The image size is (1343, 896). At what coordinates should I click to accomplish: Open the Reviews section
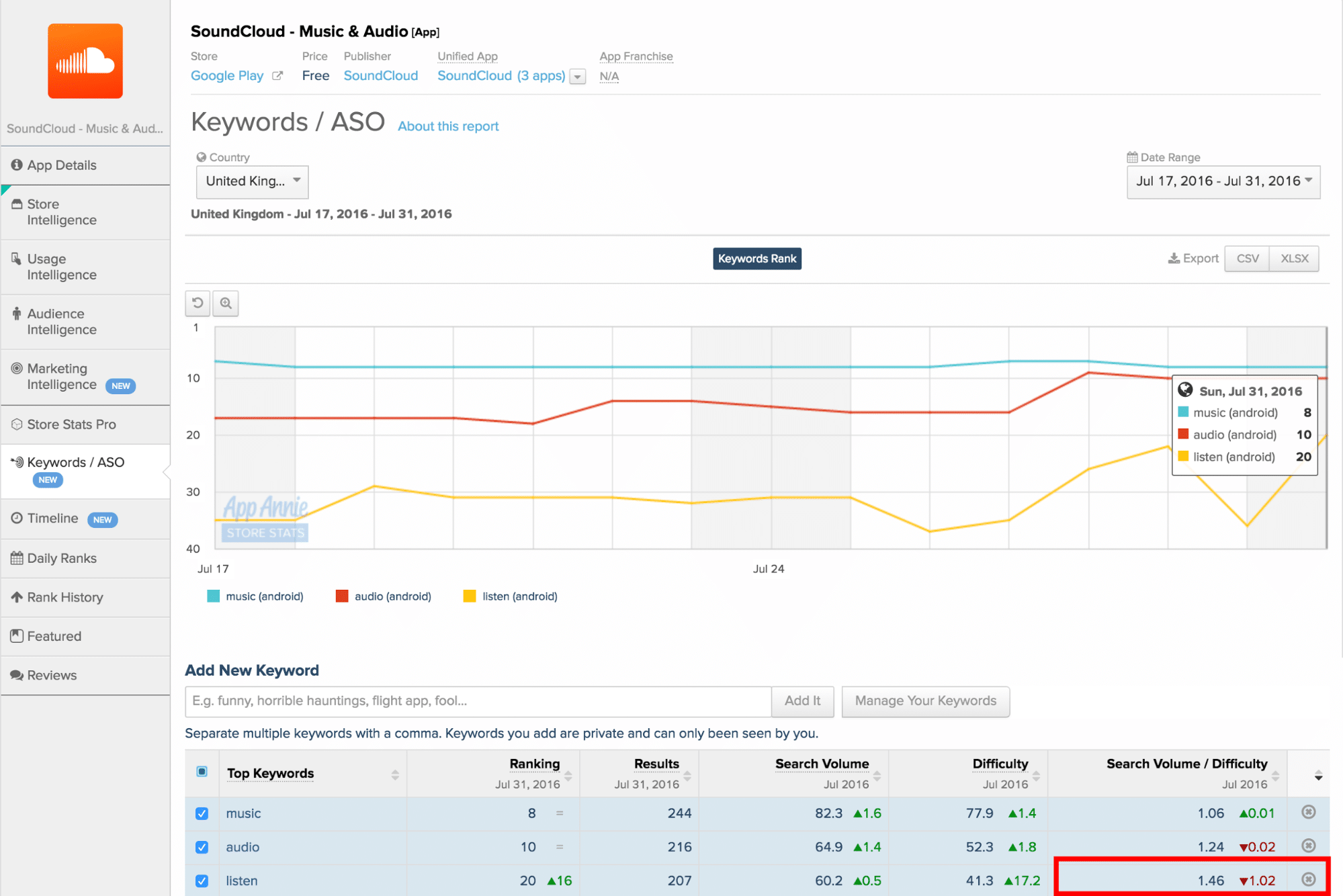coord(52,675)
